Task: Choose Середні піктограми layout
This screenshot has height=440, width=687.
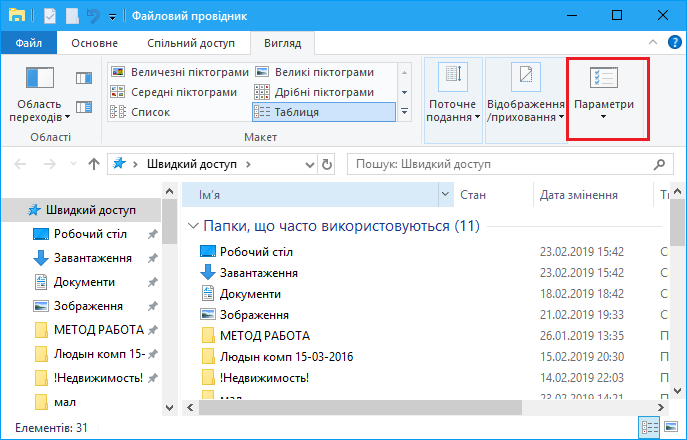Action: (174, 92)
